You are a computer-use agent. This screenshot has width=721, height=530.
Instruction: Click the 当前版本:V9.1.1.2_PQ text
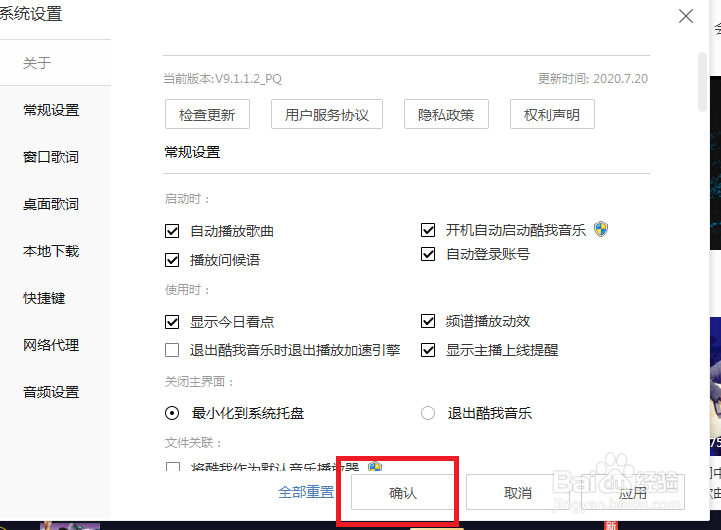pos(223,79)
